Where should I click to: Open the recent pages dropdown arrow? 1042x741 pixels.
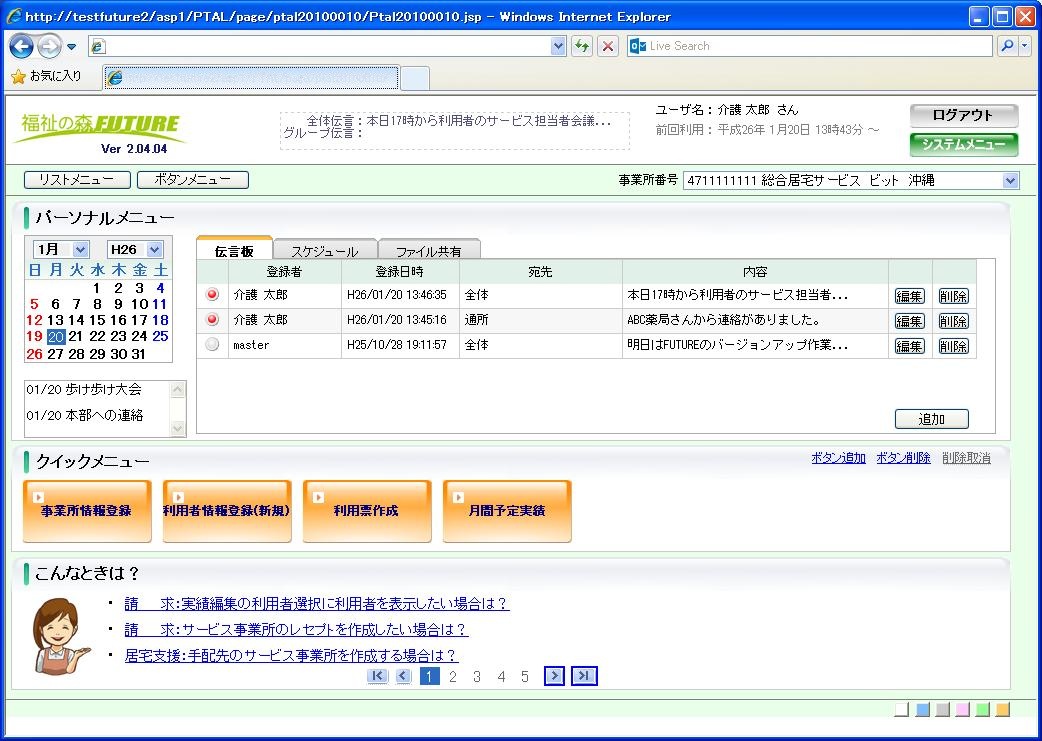(72, 47)
